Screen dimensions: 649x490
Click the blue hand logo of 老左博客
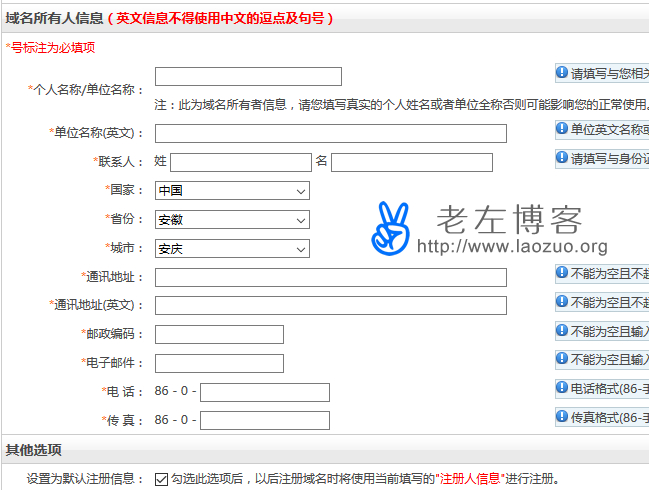pyautogui.click(x=390, y=228)
